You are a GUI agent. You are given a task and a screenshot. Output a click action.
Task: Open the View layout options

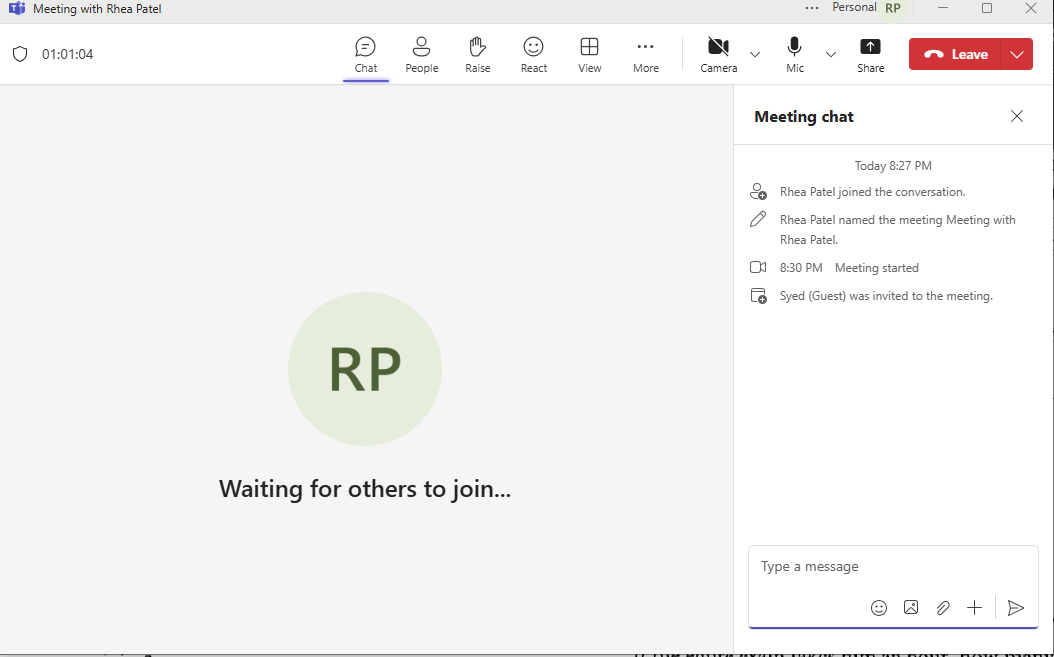pyautogui.click(x=589, y=54)
